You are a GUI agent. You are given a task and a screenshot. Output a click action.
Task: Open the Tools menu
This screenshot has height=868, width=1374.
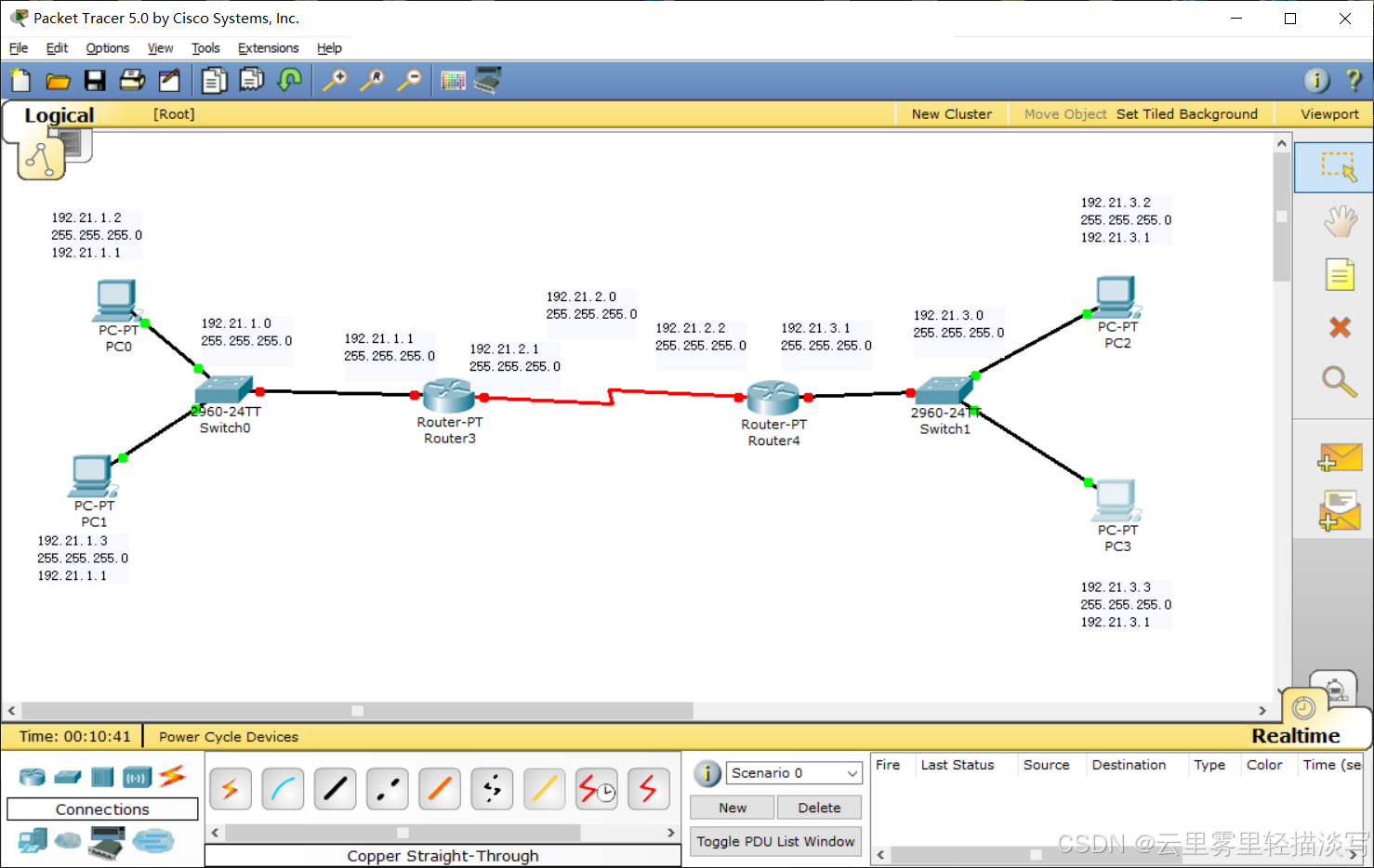click(x=205, y=48)
